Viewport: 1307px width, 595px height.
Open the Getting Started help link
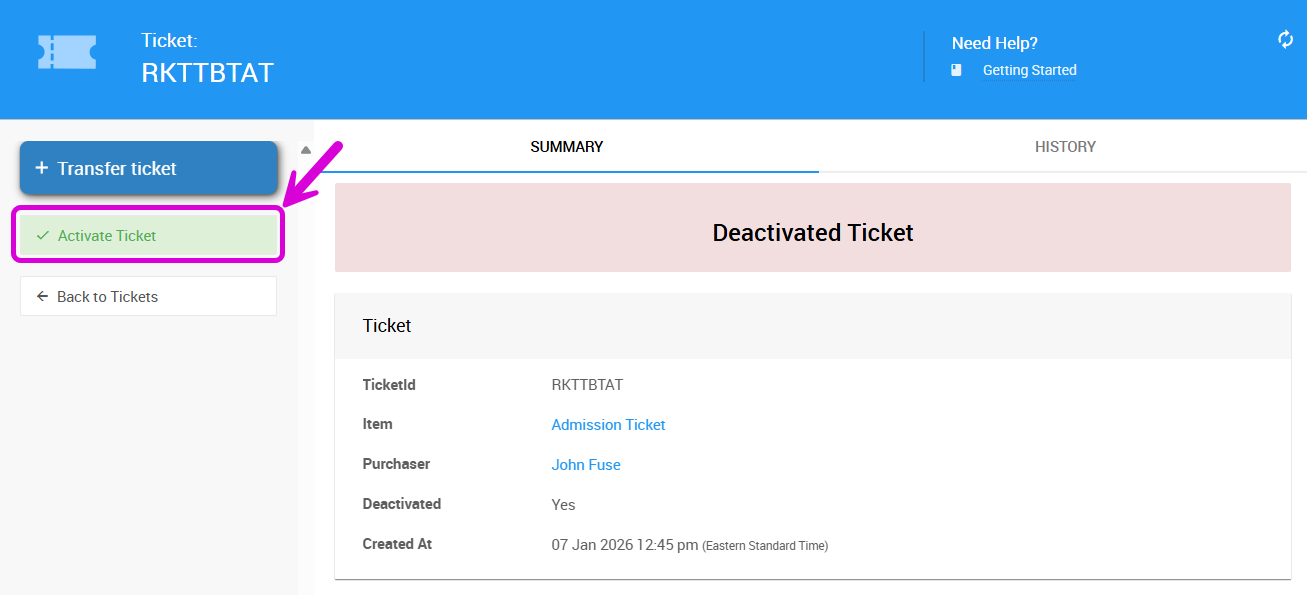click(x=1029, y=70)
